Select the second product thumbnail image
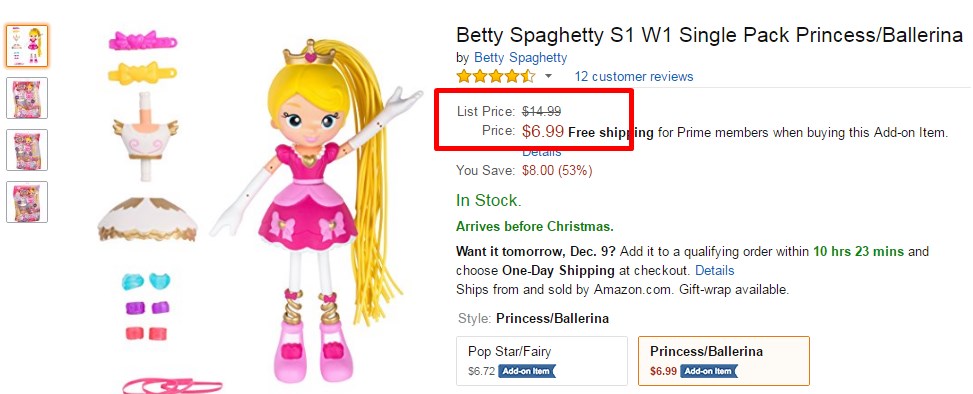 point(27,98)
